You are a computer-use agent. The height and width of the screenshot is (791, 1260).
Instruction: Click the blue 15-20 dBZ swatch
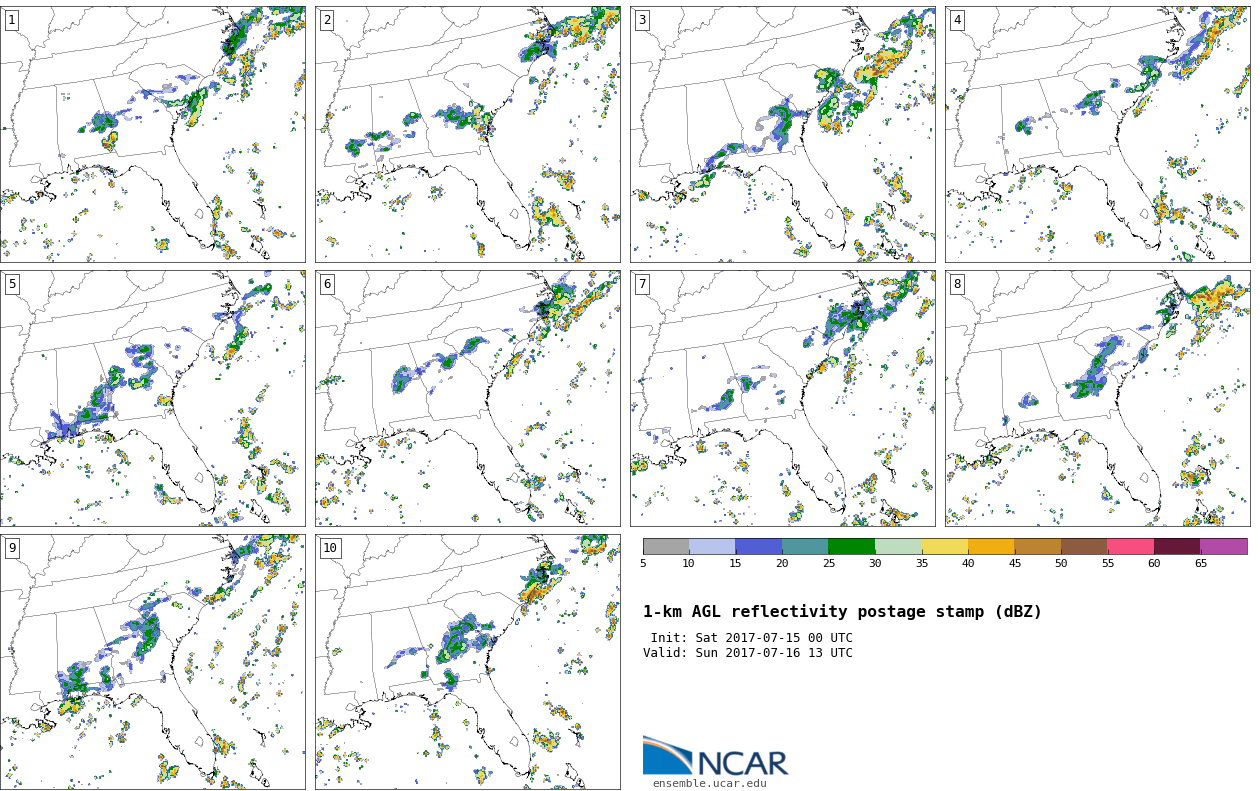[759, 546]
